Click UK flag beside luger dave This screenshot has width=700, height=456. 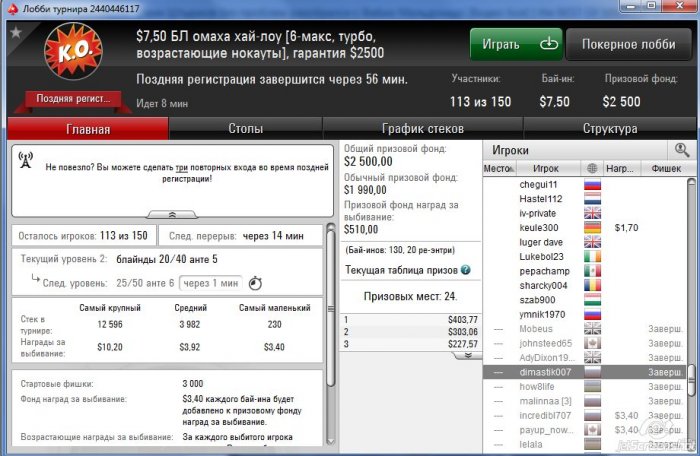[x=592, y=242]
